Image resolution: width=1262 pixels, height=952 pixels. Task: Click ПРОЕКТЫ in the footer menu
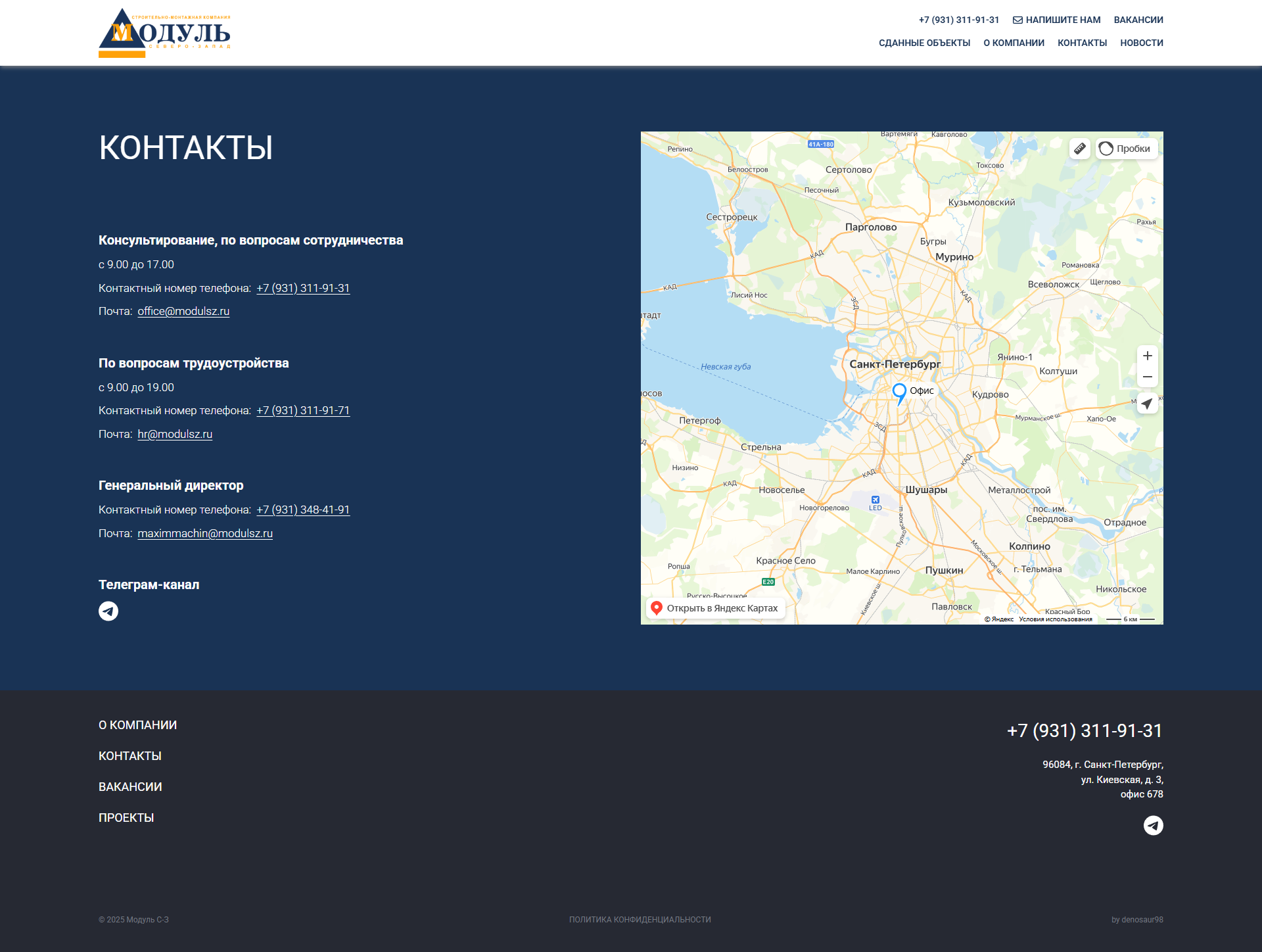[x=126, y=818]
